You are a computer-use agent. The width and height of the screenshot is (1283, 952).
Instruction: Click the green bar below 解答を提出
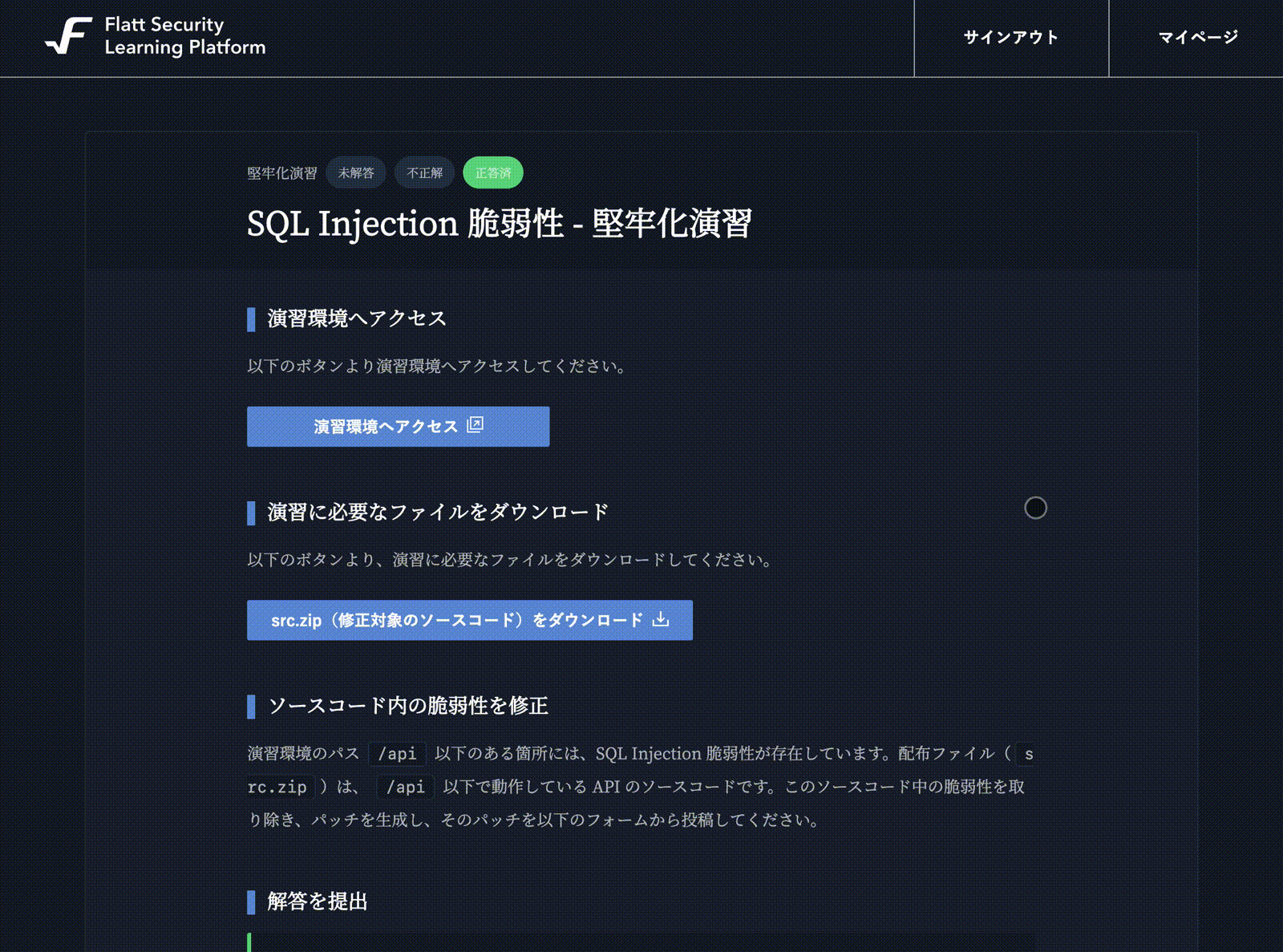click(x=249, y=942)
